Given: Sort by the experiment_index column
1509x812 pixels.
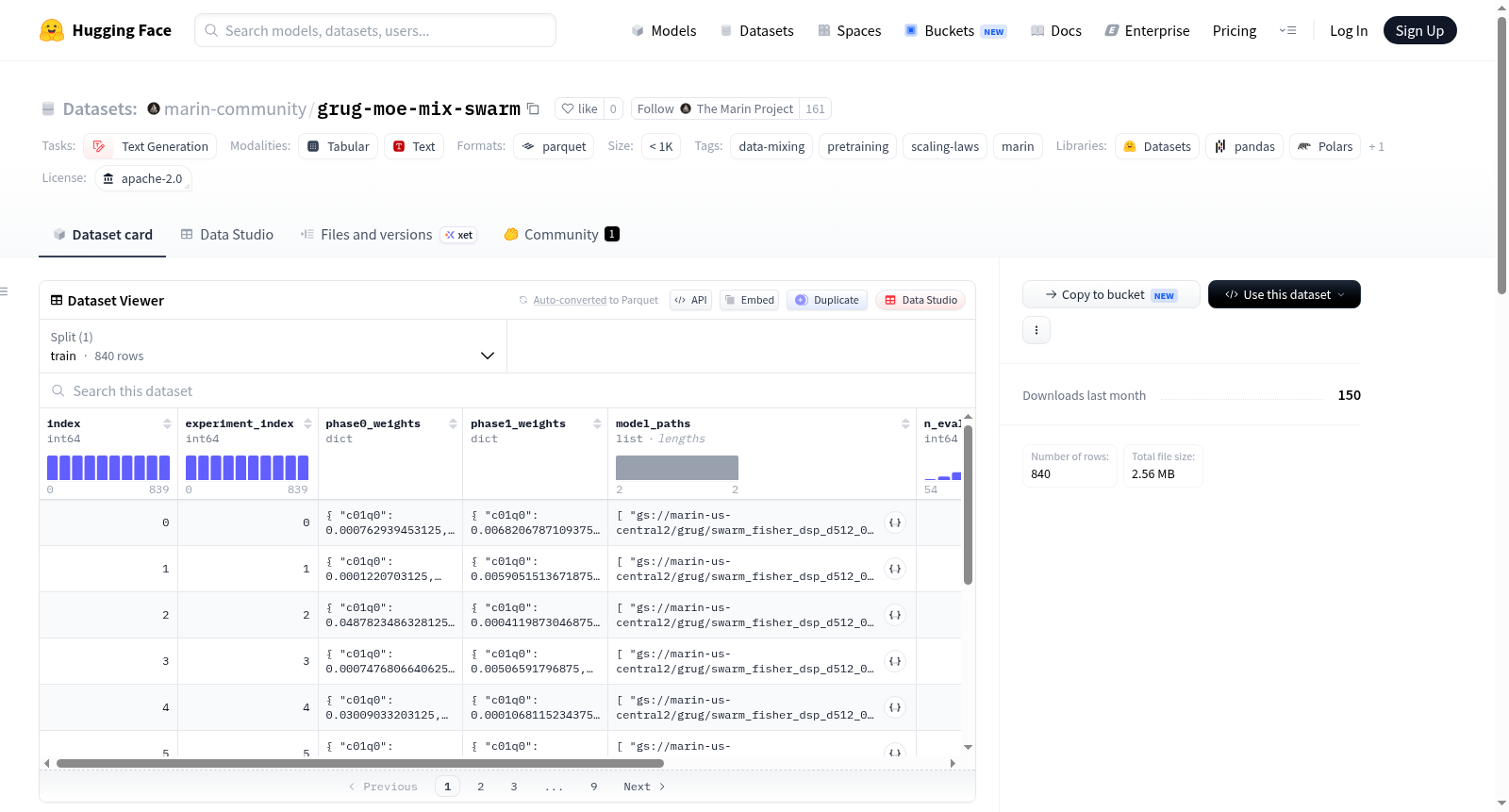Looking at the screenshot, I should [307, 423].
